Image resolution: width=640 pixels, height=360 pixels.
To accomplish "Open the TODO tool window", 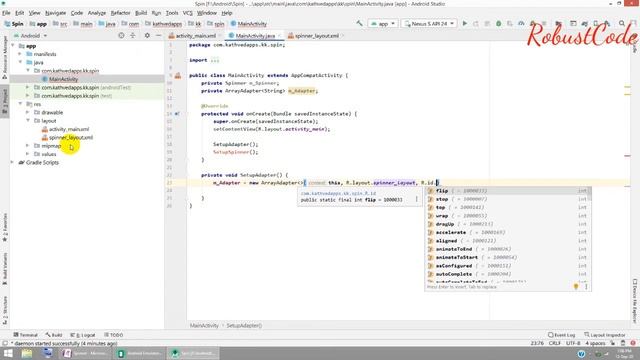I will [113, 335].
